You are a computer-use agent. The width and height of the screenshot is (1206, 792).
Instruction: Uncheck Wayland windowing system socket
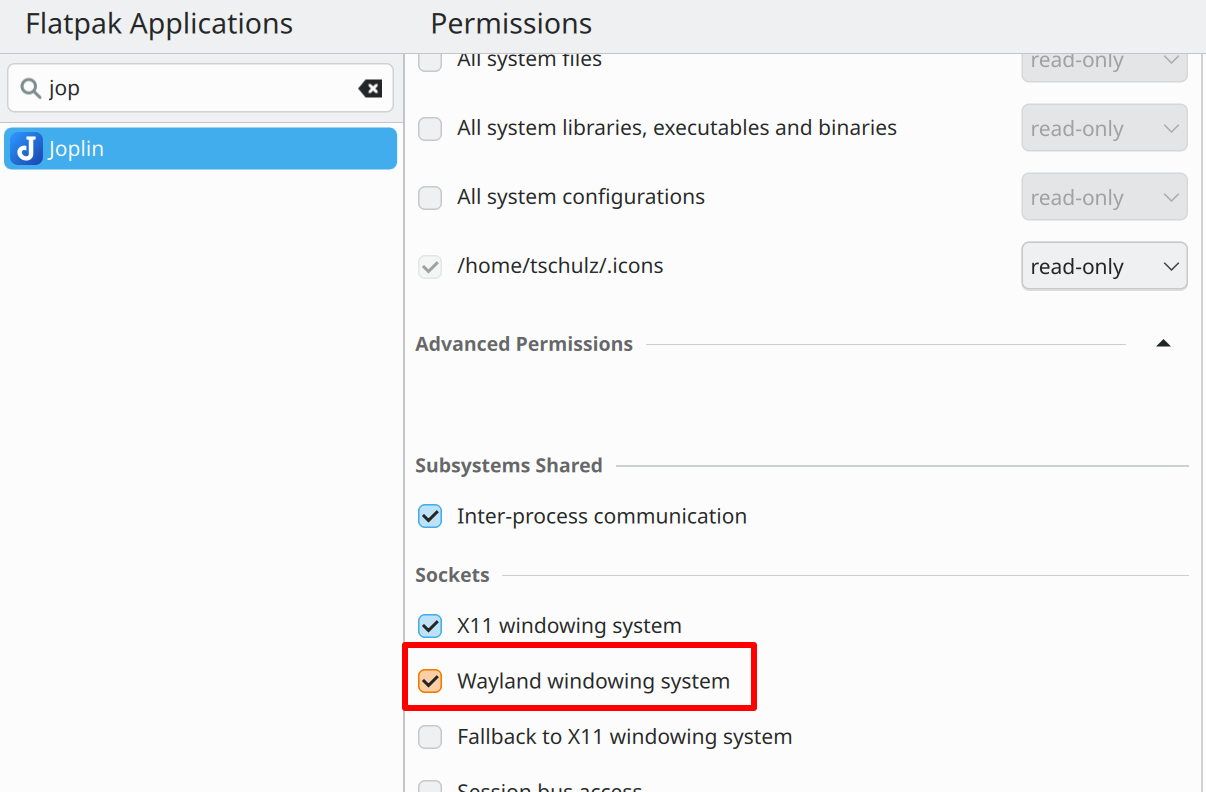pyautogui.click(x=430, y=682)
